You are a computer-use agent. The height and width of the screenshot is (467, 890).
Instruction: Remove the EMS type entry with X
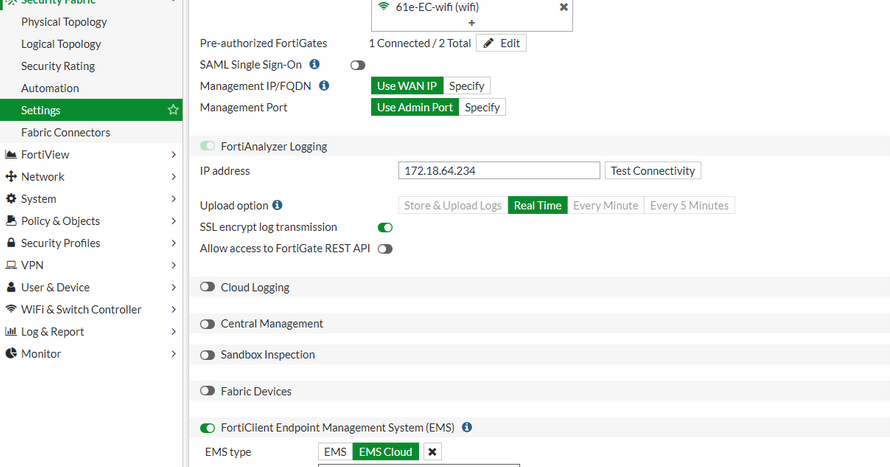coord(432,452)
